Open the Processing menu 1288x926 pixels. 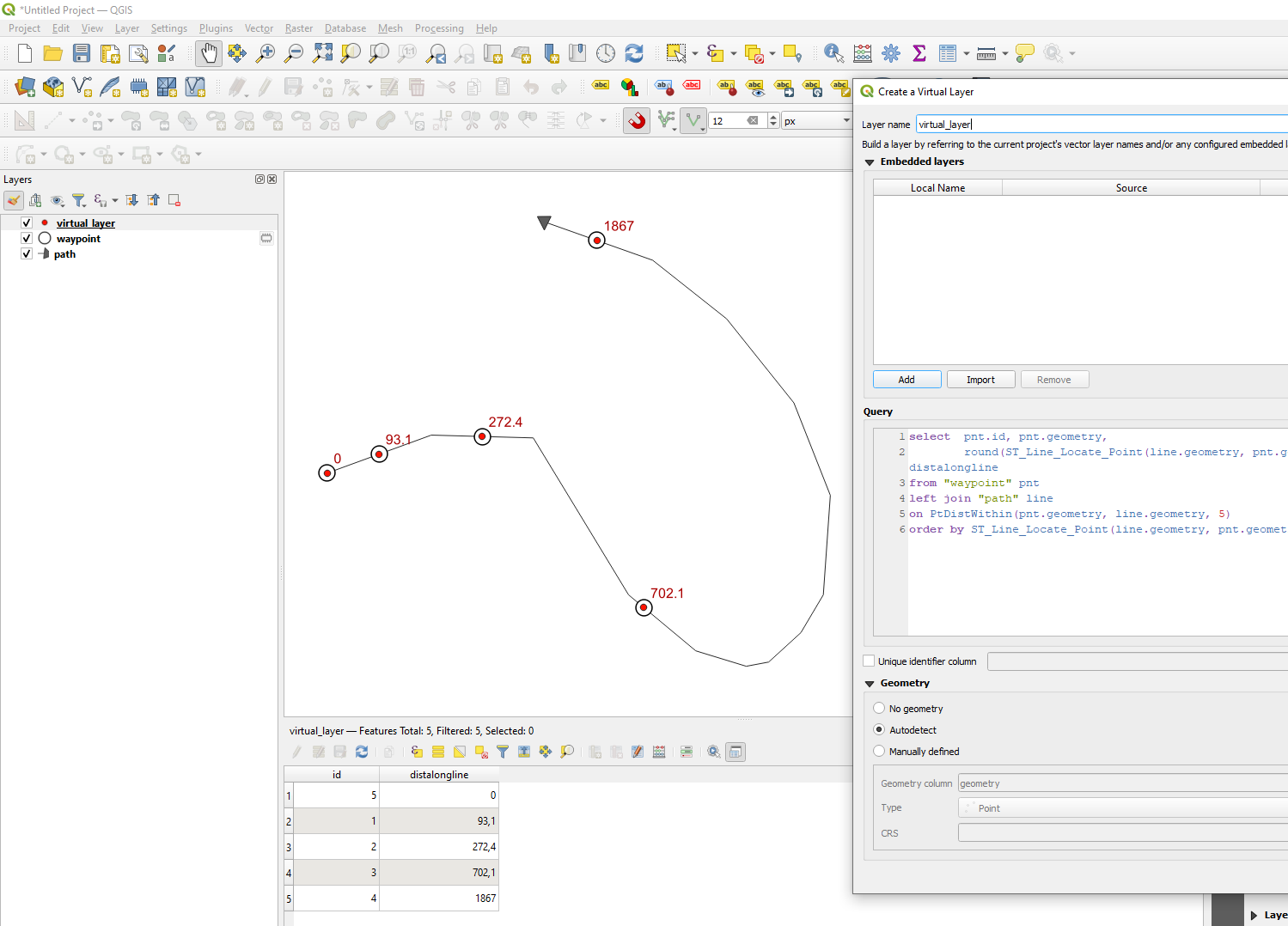tap(439, 28)
